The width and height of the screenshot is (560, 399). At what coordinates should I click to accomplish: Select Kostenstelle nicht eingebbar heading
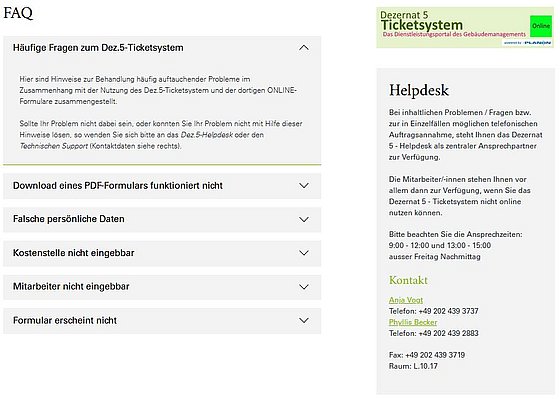(74, 253)
